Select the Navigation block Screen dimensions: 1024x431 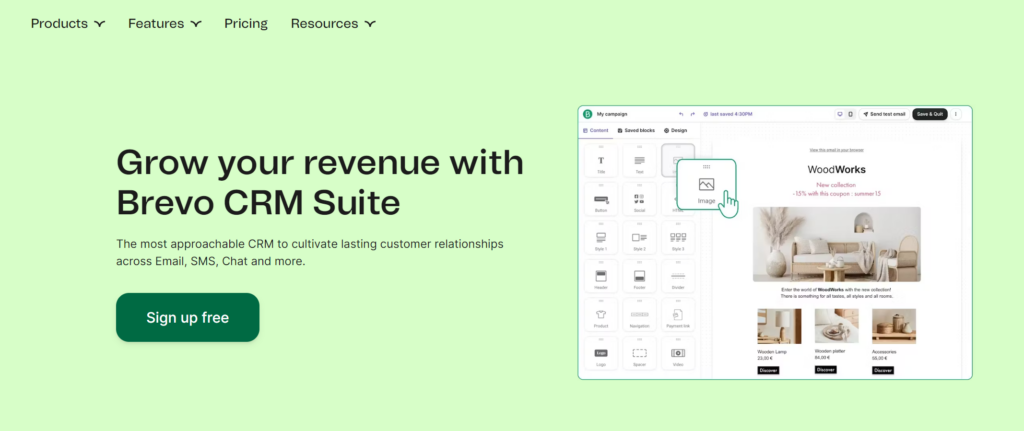click(x=639, y=316)
